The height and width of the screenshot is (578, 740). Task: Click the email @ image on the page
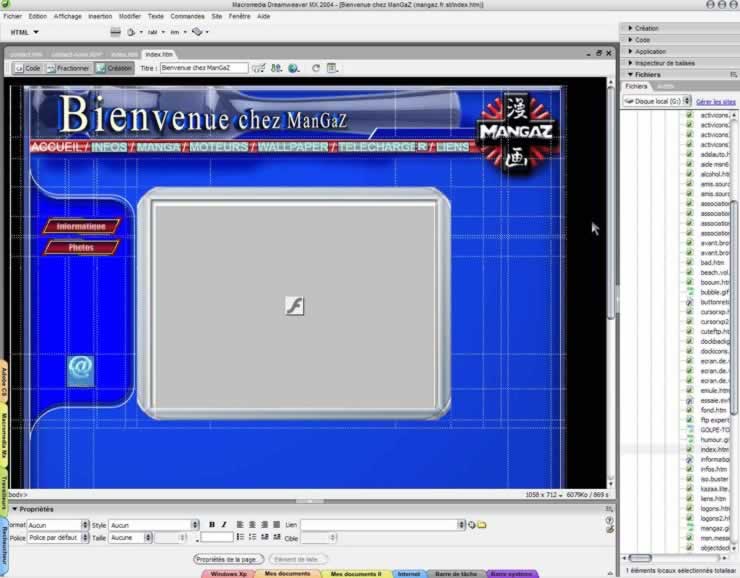pyautogui.click(x=81, y=371)
